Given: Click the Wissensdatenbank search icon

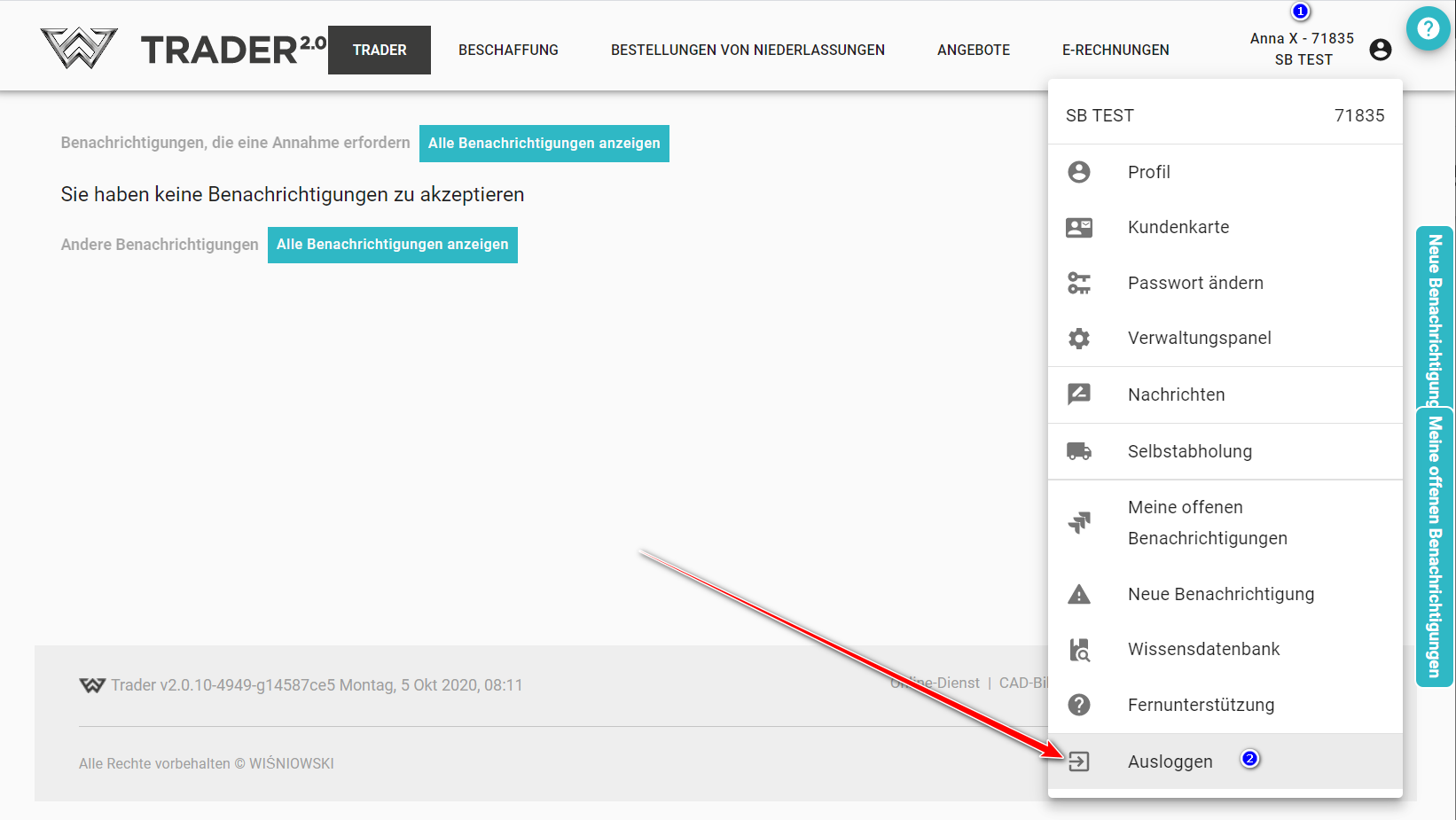Looking at the screenshot, I should tap(1079, 650).
